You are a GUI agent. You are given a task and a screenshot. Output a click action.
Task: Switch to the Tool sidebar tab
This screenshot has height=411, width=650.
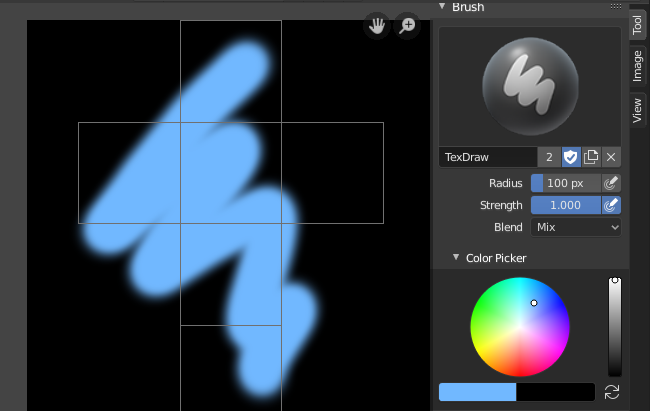(x=638, y=24)
